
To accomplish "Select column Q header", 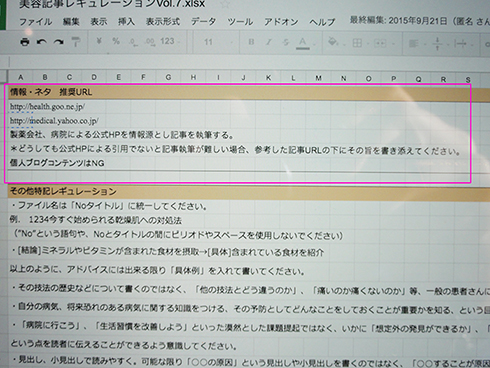I will (418, 79).
